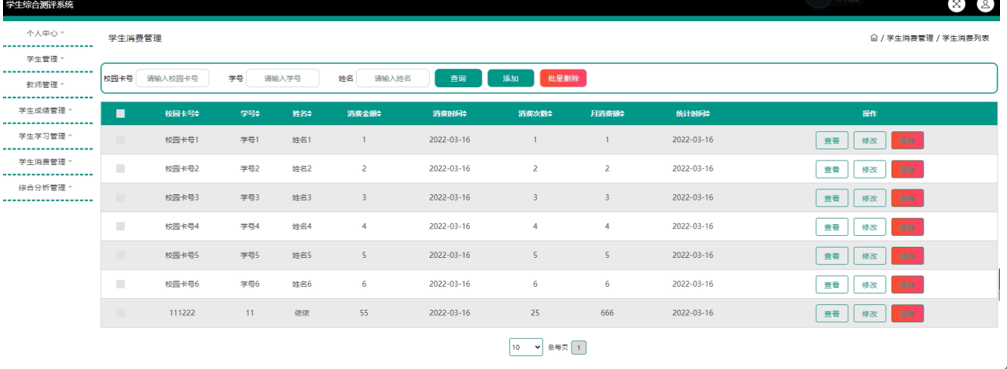
Task: Check the row for card 111222
Action: 120,313
